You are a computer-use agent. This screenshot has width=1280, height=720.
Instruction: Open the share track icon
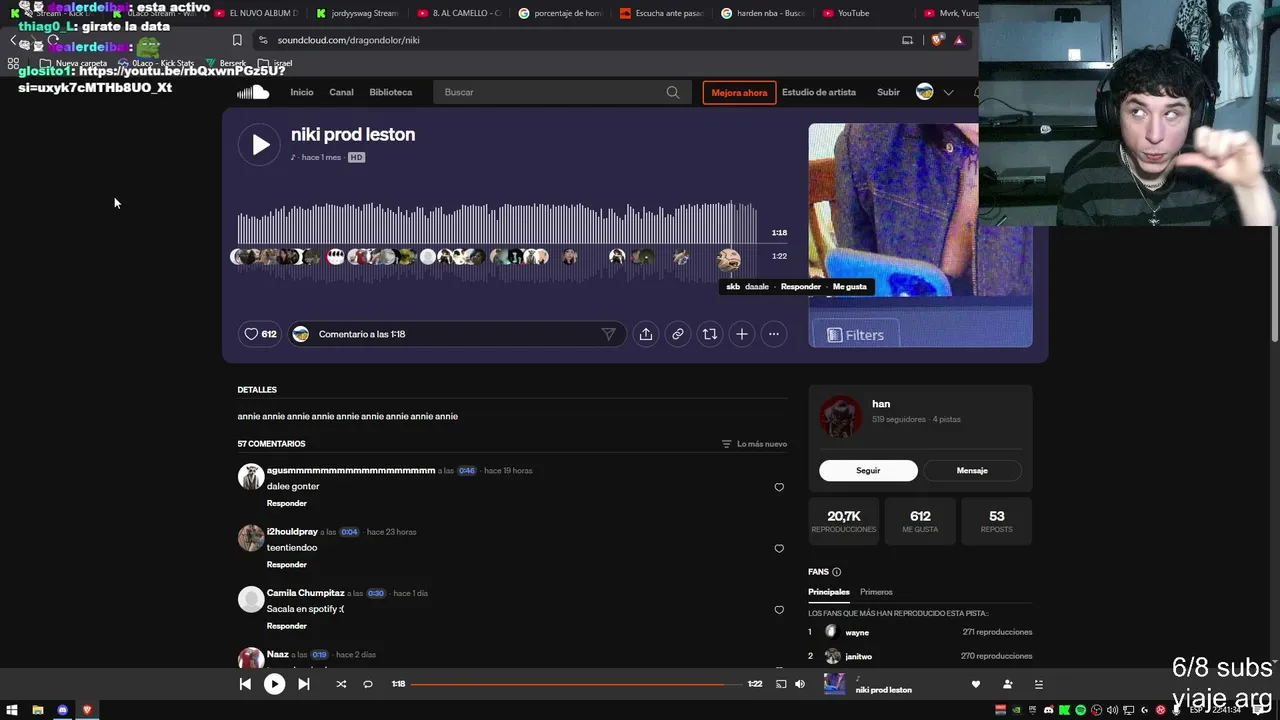(x=646, y=334)
